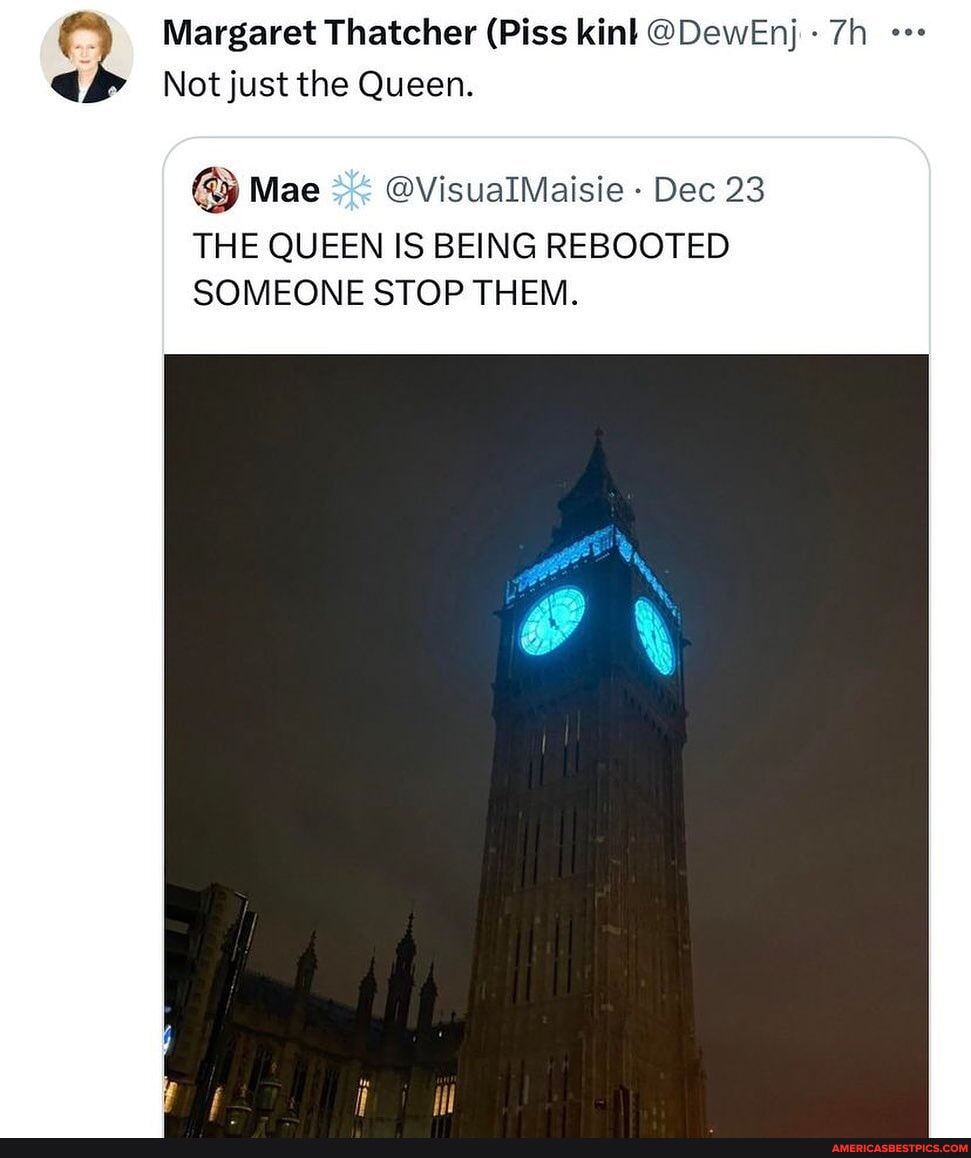Click the "SOMEONE STOP THEM." line

coord(385,294)
